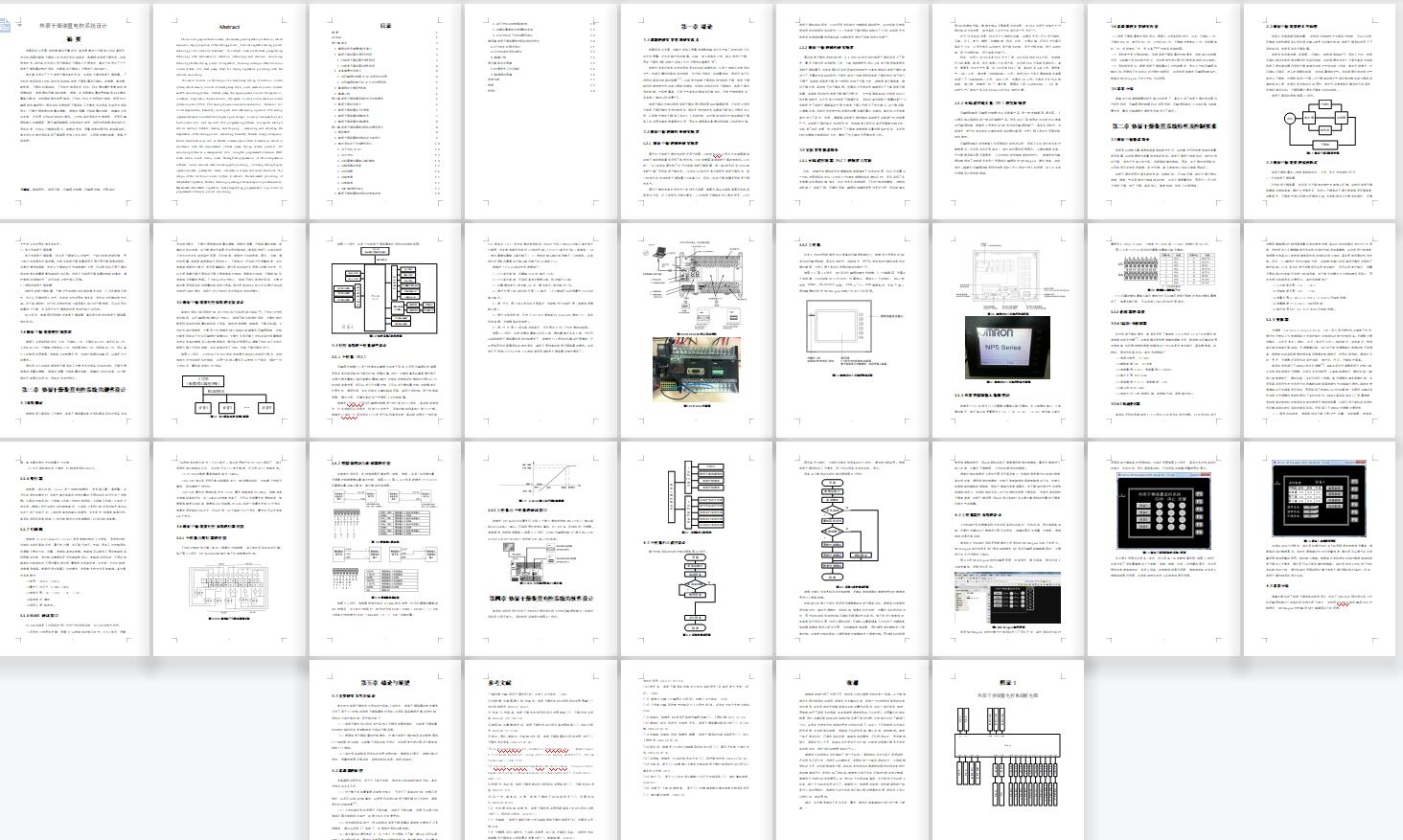Image resolution: width=1403 pixels, height=840 pixels.
Task: Select the English Abstract page
Action: [229, 110]
